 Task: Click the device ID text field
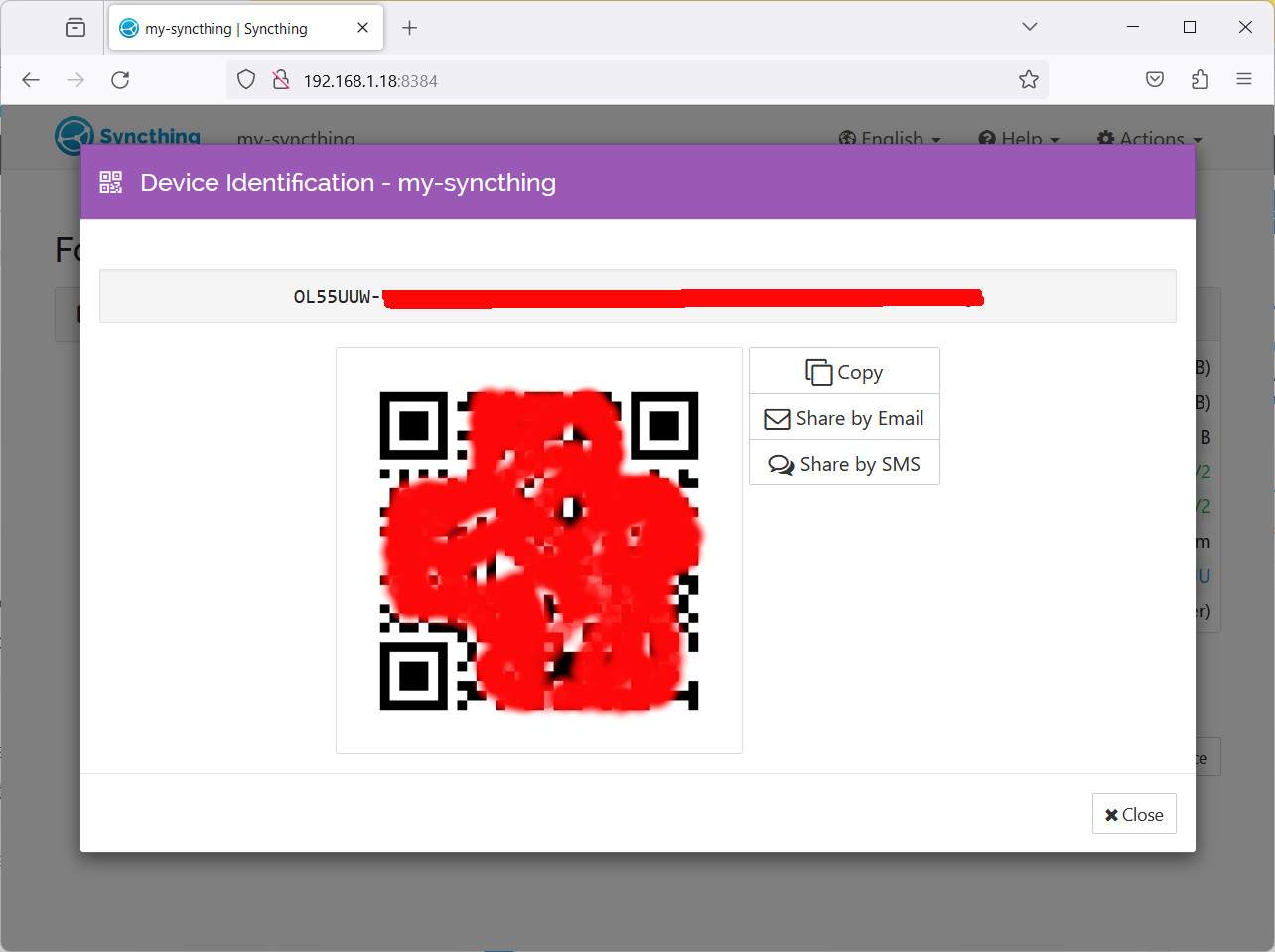point(637,296)
